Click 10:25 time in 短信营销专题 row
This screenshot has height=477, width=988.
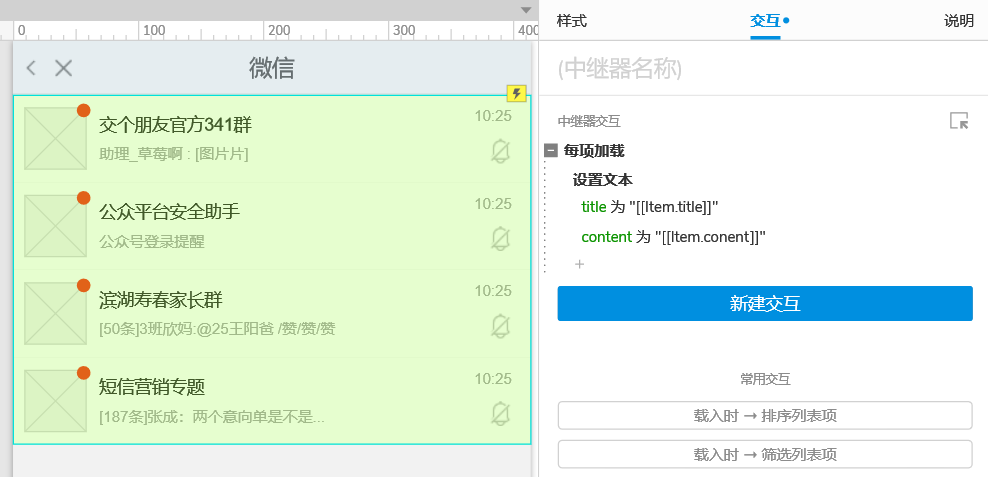point(493,379)
